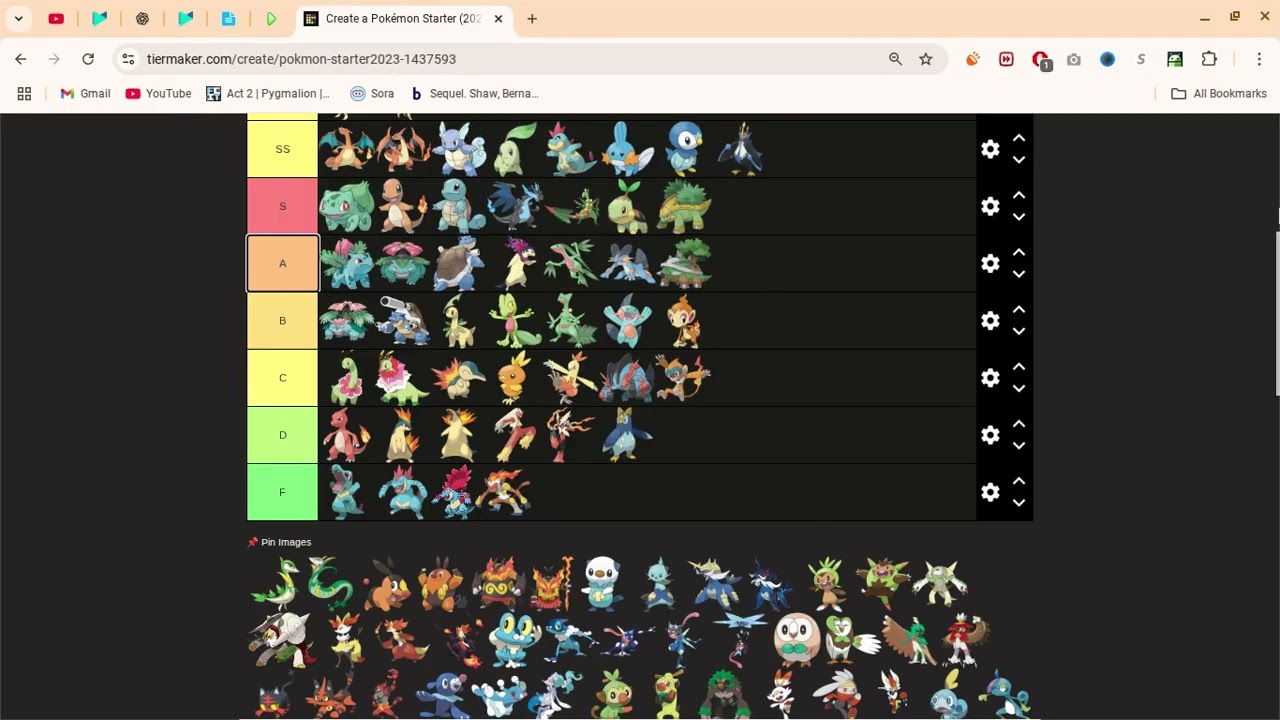This screenshot has width=1280, height=720.
Task: Select Charmander in the S tier
Action: click(x=403, y=206)
